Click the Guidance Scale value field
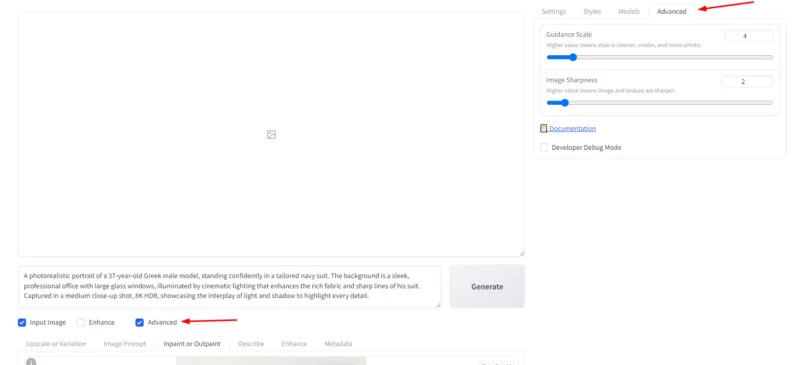Image resolution: width=800 pixels, height=365 pixels. point(748,36)
